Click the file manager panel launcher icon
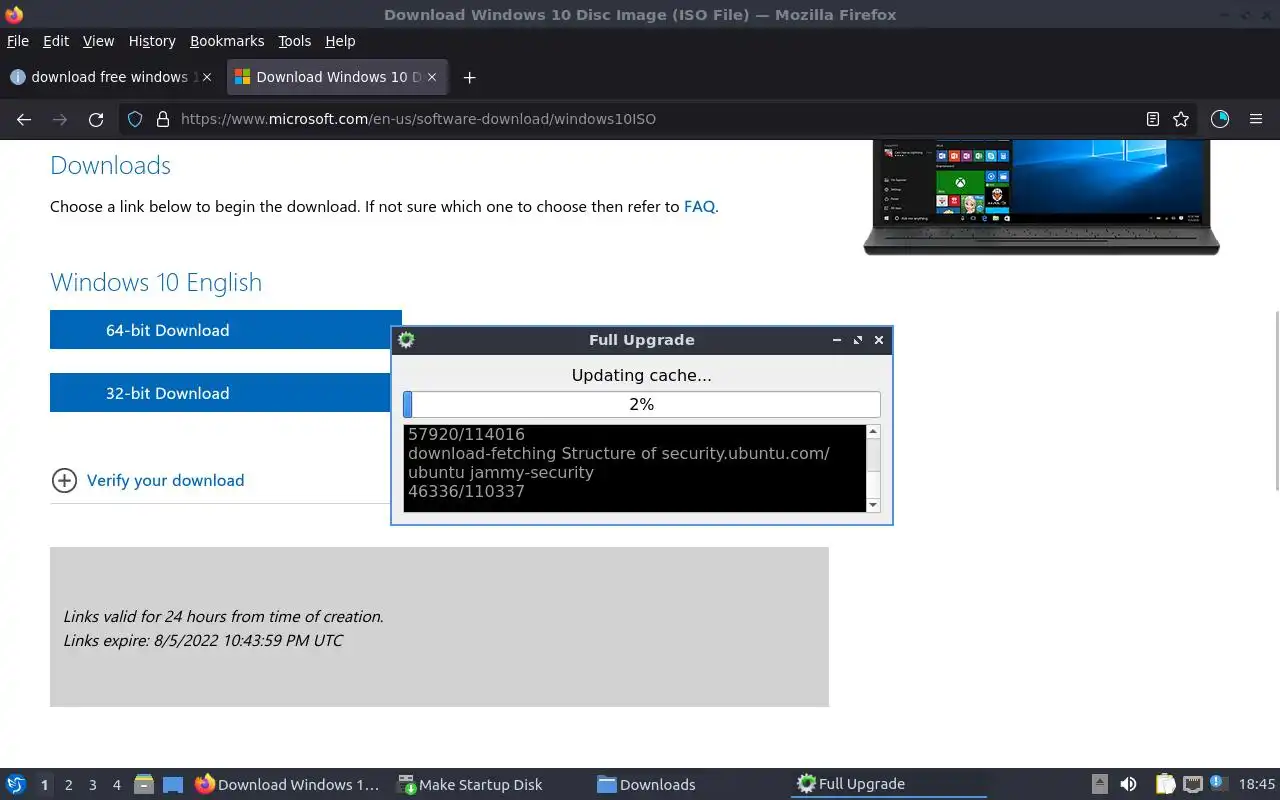The width and height of the screenshot is (1280, 800). pos(144,785)
